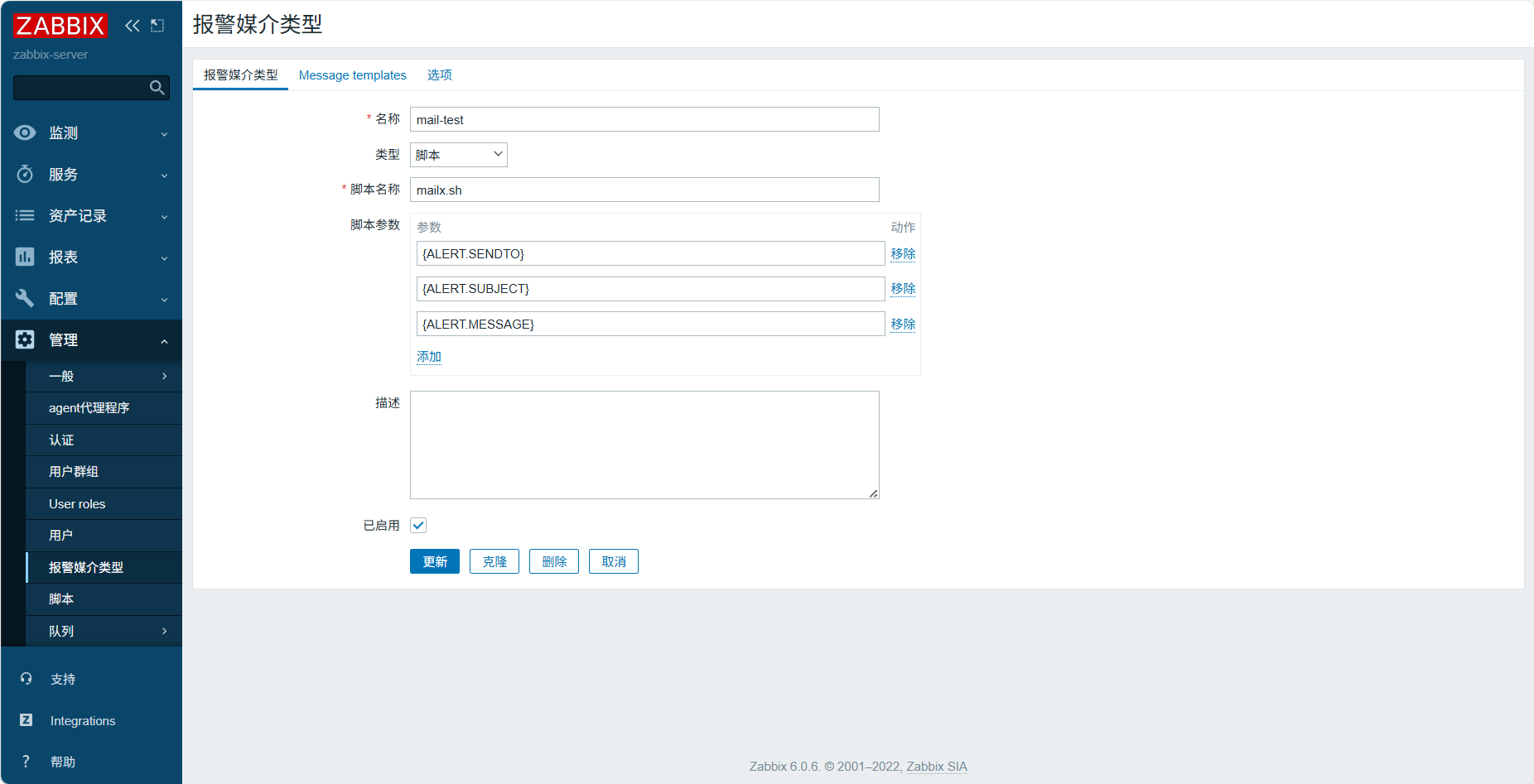
Task: Click the {ALERT.SUBJECT} parameter field
Action: 650,289
